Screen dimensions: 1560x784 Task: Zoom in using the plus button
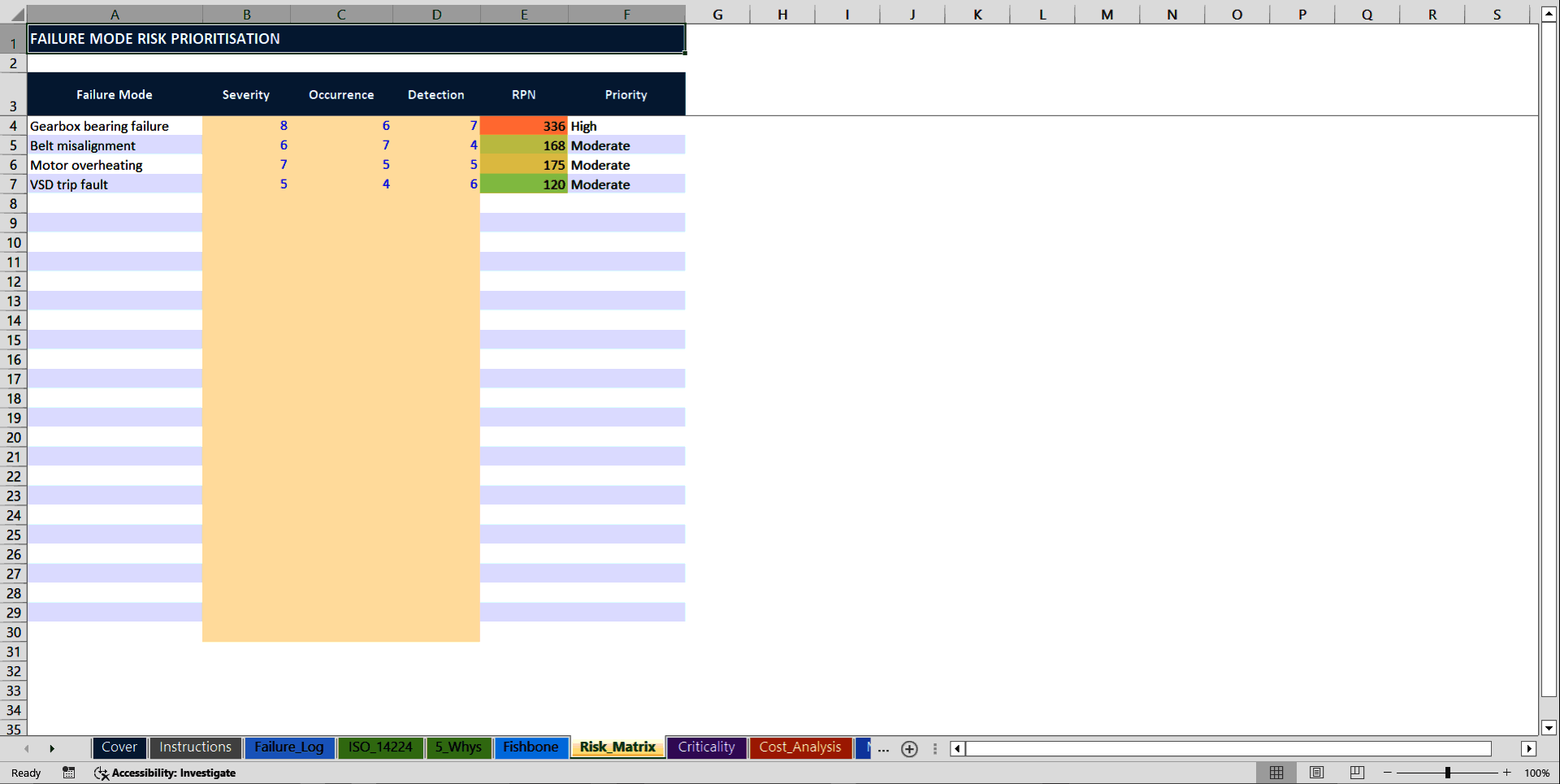[1506, 773]
